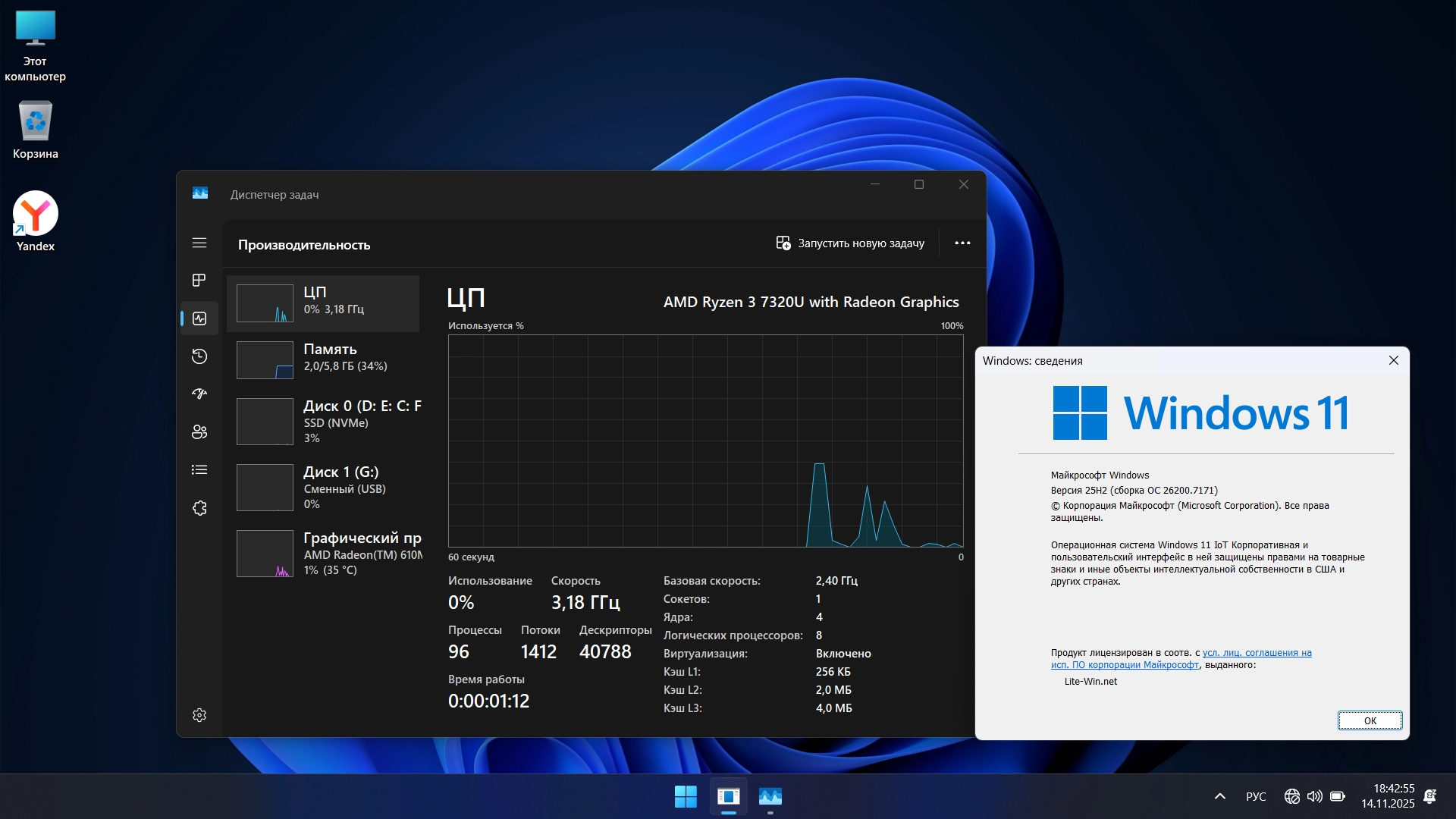Viewport: 1456px width, 819px height.
Task: Open the Processes page icon in sidebar
Action: point(199,281)
